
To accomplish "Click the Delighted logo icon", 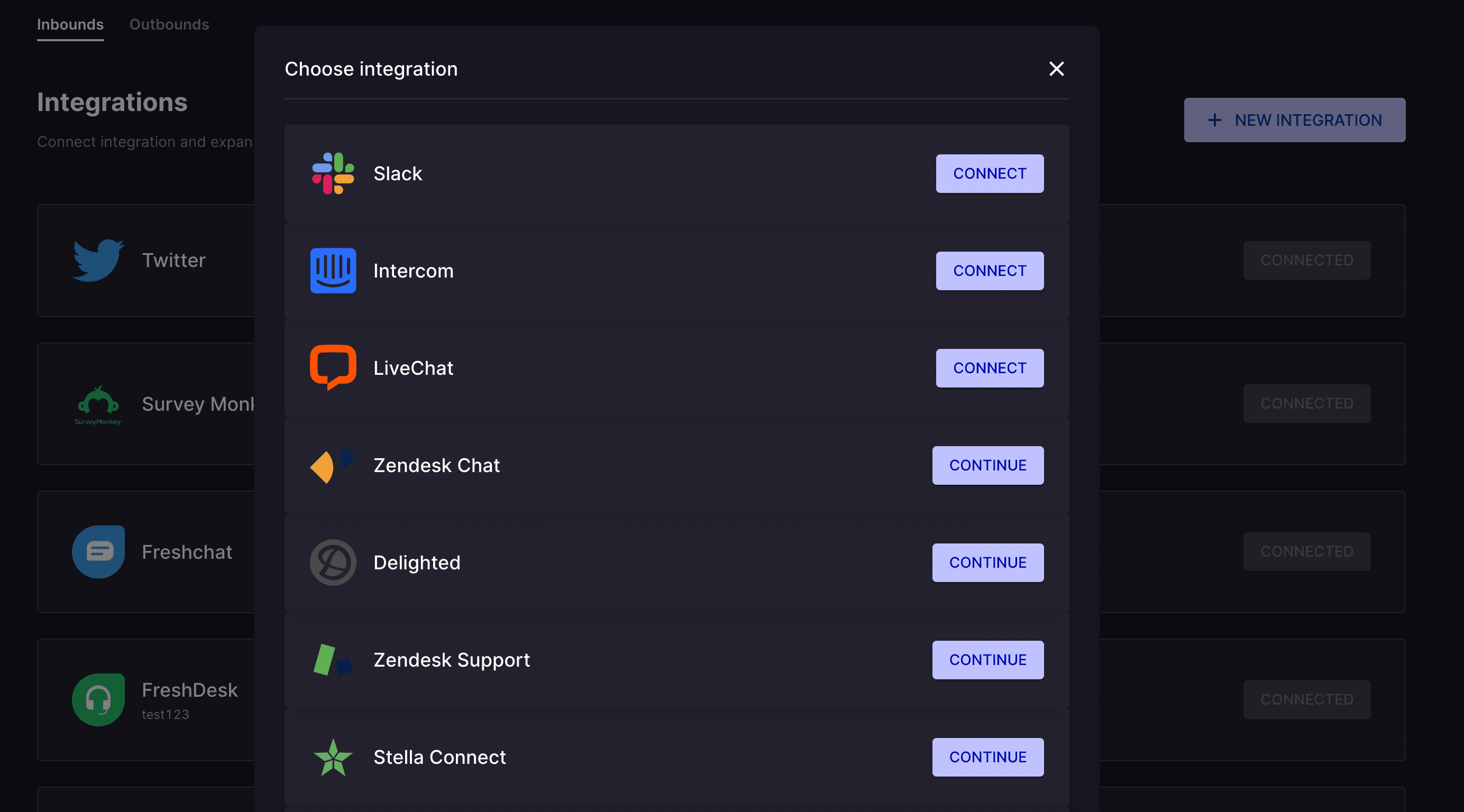I will click(x=333, y=562).
